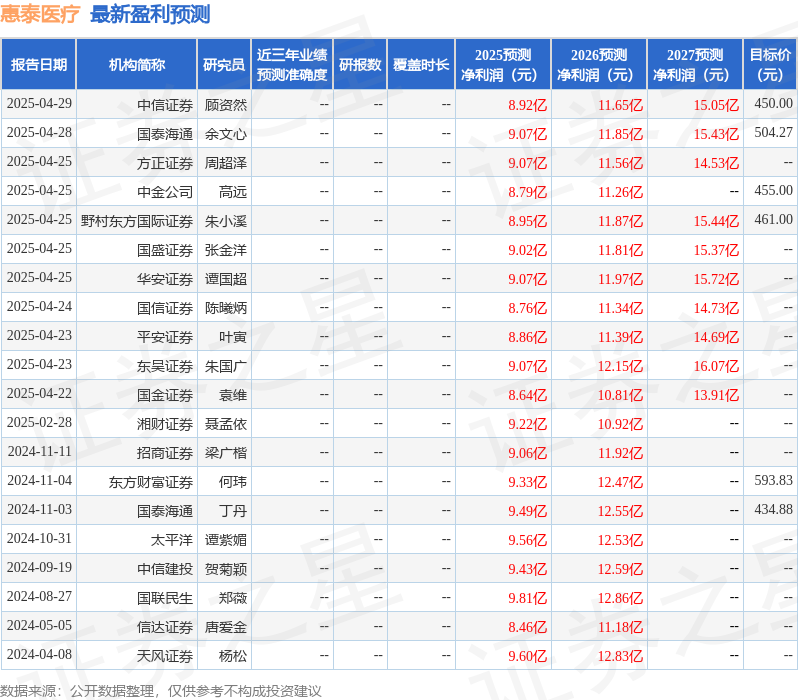
Task: Click 2026 forecast 12.59亿
Action: tap(620, 570)
